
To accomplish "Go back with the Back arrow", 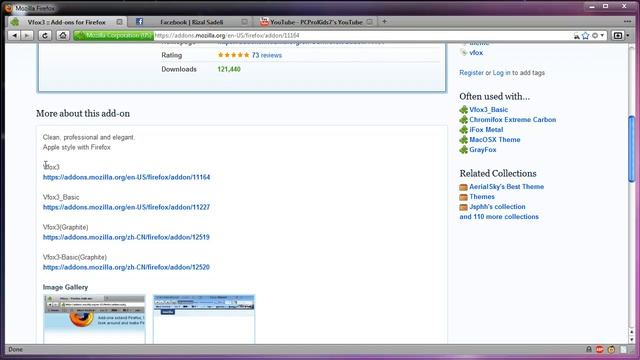I will click(15, 36).
